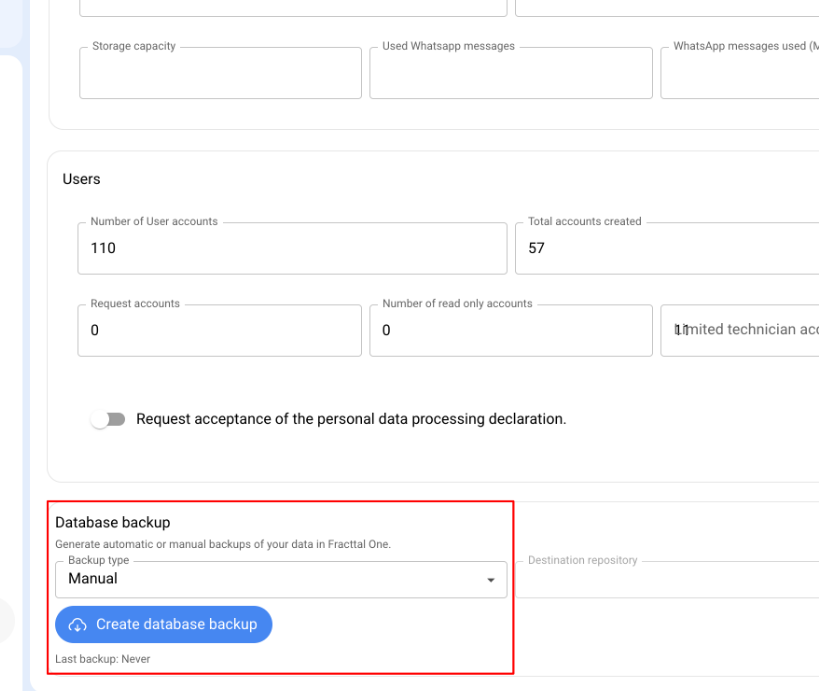Select the Limited technician accounts field
This screenshot has height=691, width=819.
pyautogui.click(x=740, y=331)
